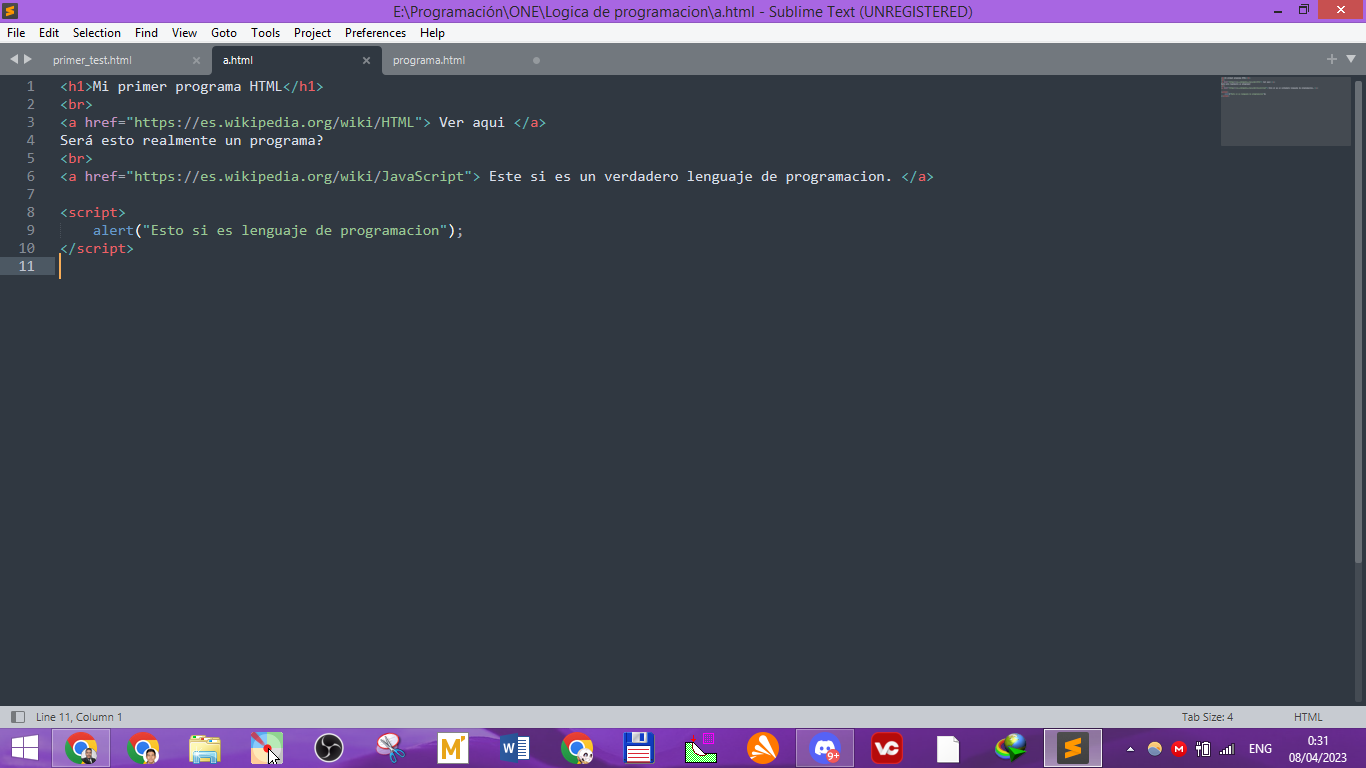This screenshot has height=768, width=1366.
Task: Open the Maps-style app on taskbar
Action: (267, 748)
